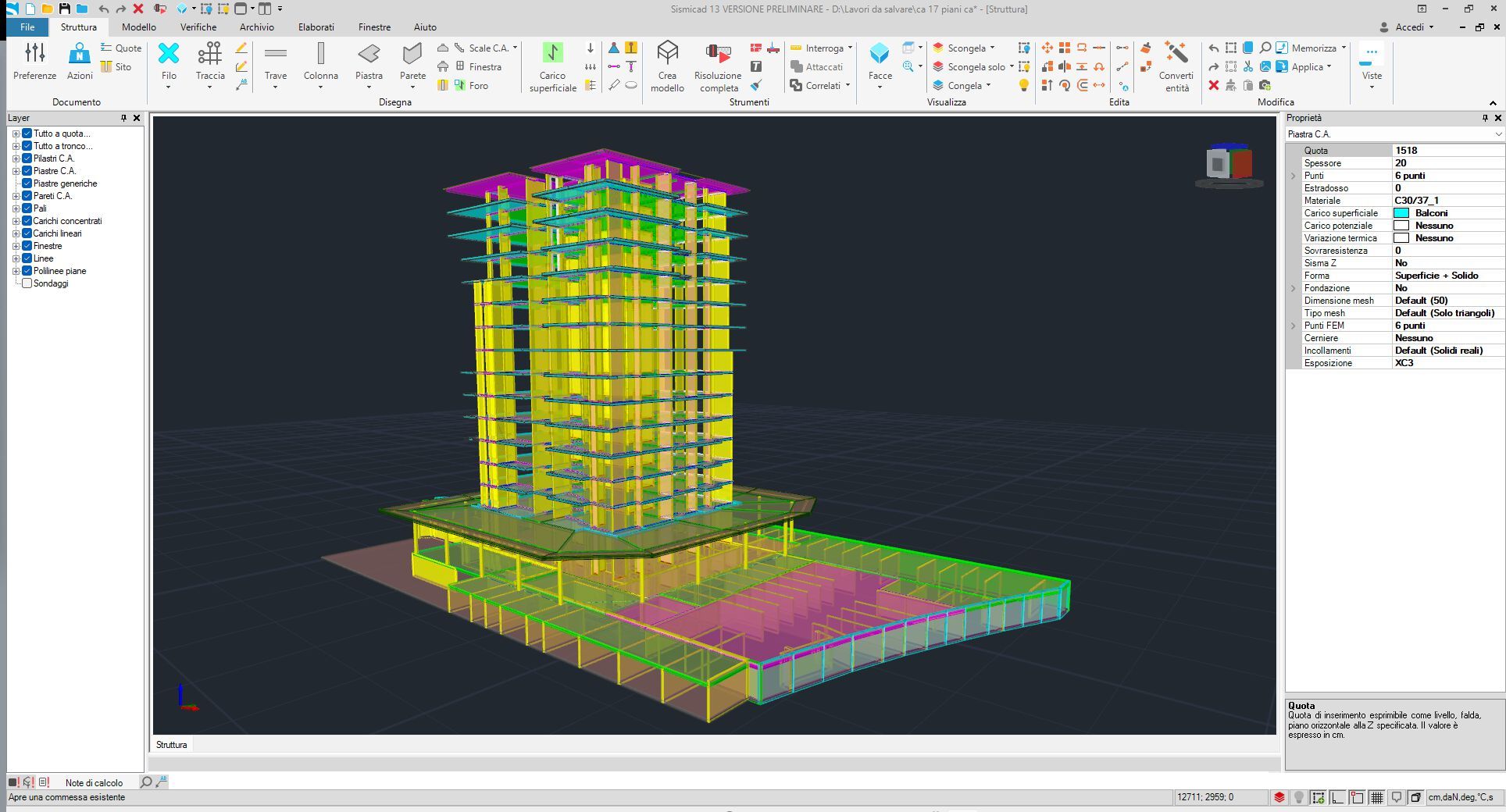Screen dimensions: 1506x812
Task: Open the Scongela dropdown menu
Action: 992,48
